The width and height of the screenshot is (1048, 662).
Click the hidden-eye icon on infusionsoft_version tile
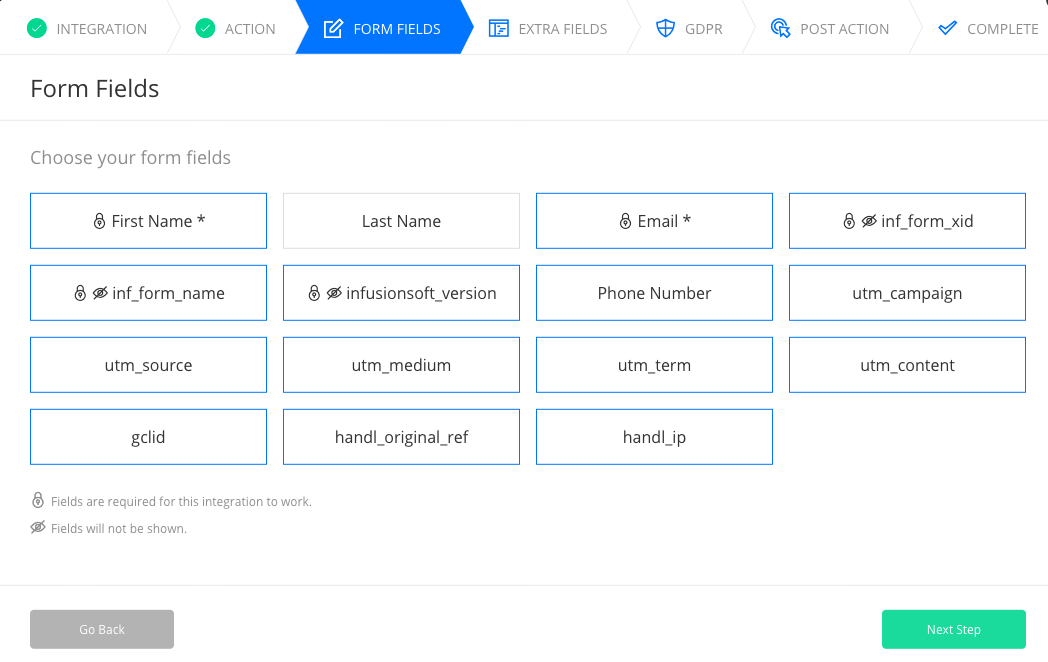click(x=334, y=293)
